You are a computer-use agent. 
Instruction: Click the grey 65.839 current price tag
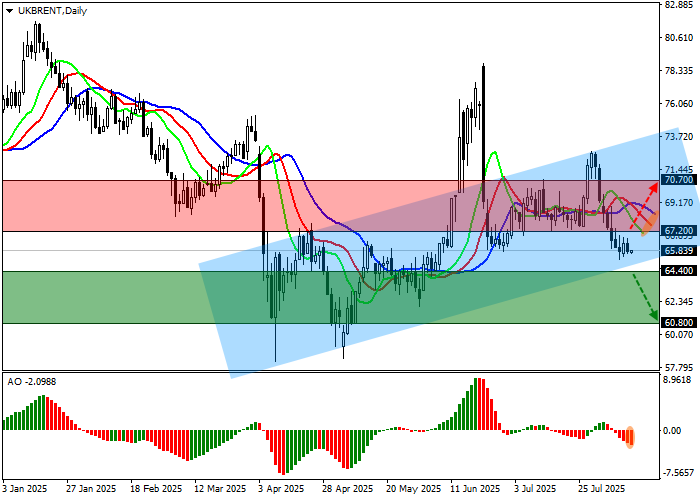[x=678, y=250]
